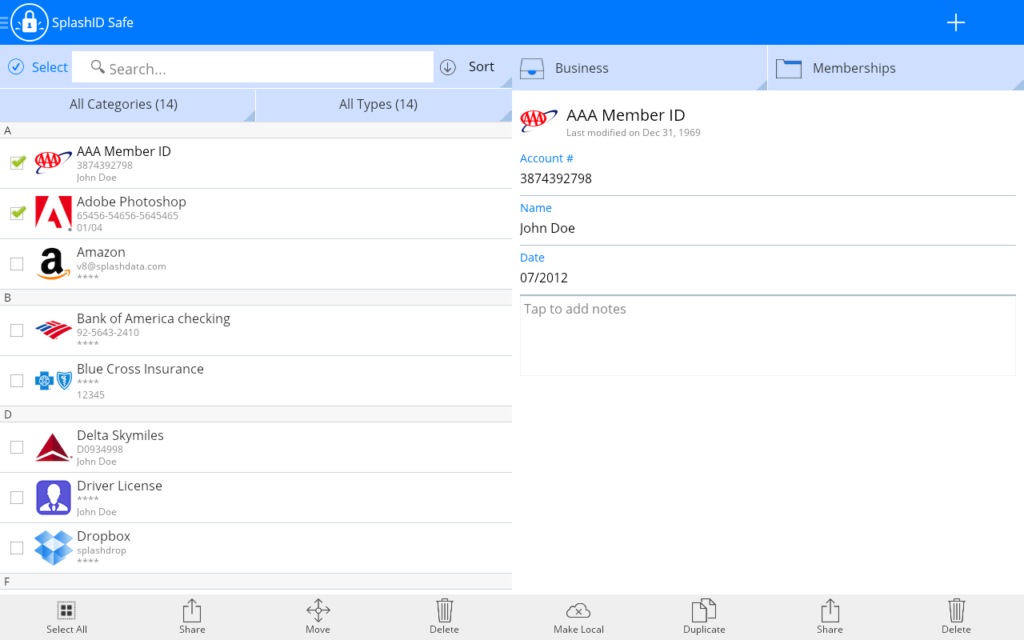Click the Amazon logo icon
1024x640 pixels.
(x=53, y=264)
